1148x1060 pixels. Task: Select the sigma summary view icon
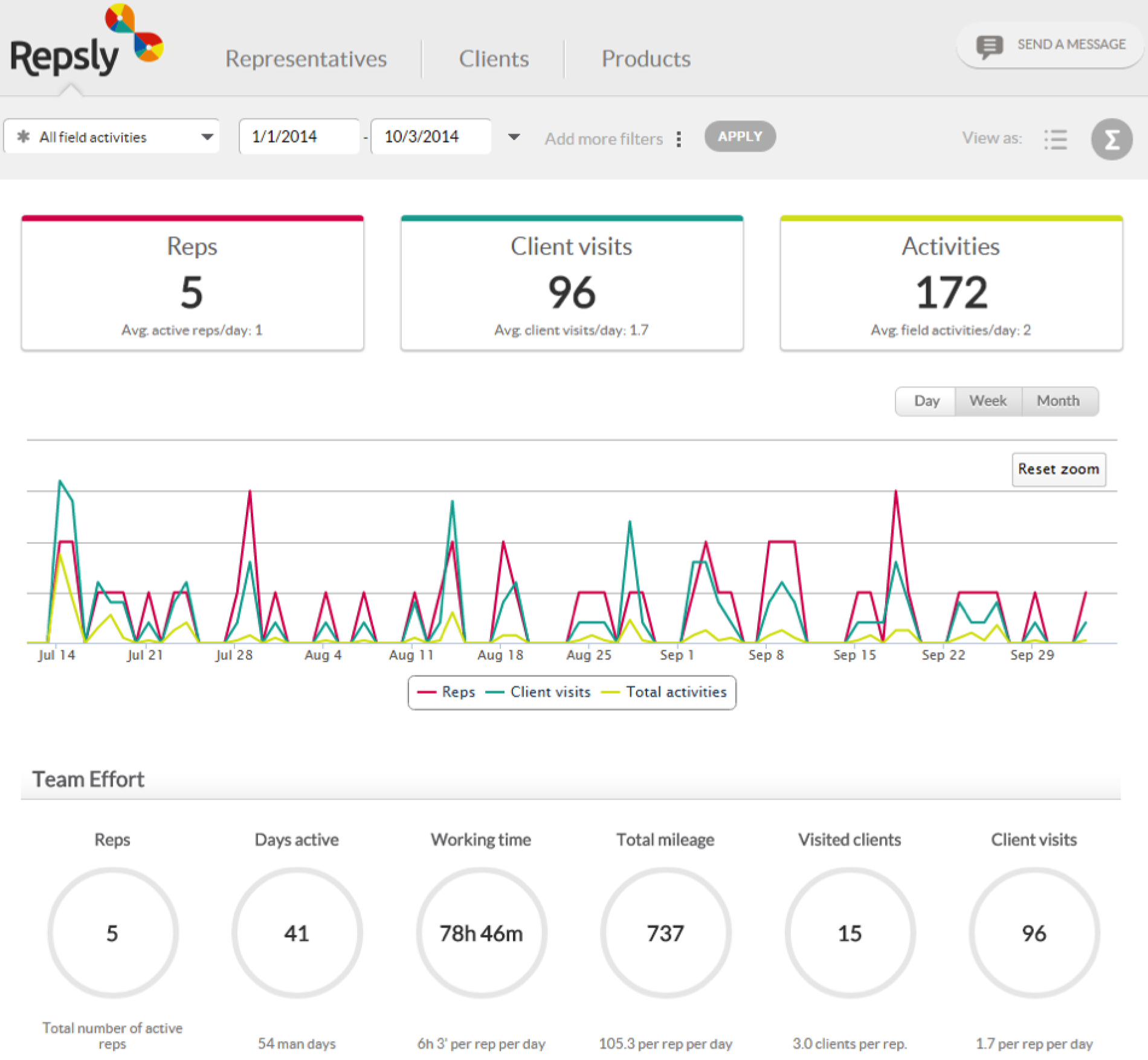(1111, 140)
